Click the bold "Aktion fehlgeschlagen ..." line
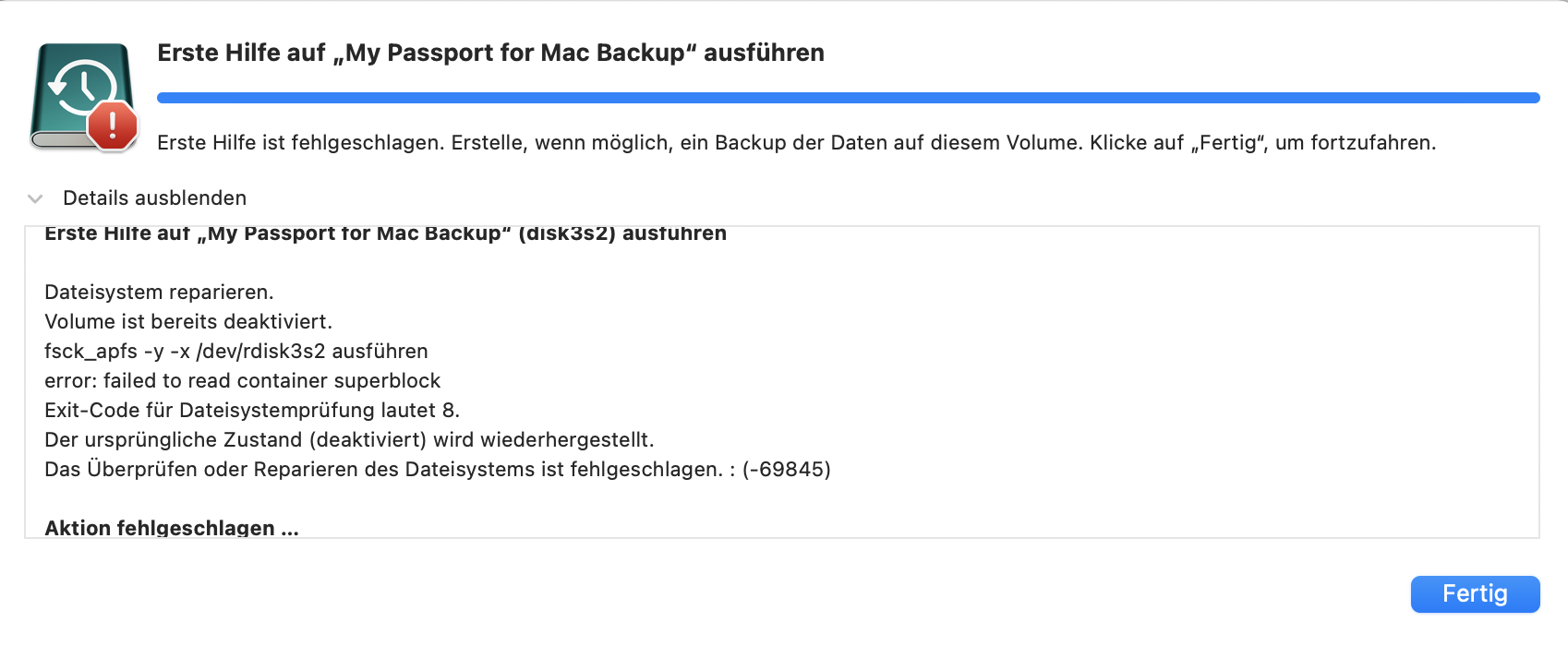Image resolution: width=1568 pixels, height=646 pixels. click(x=172, y=528)
